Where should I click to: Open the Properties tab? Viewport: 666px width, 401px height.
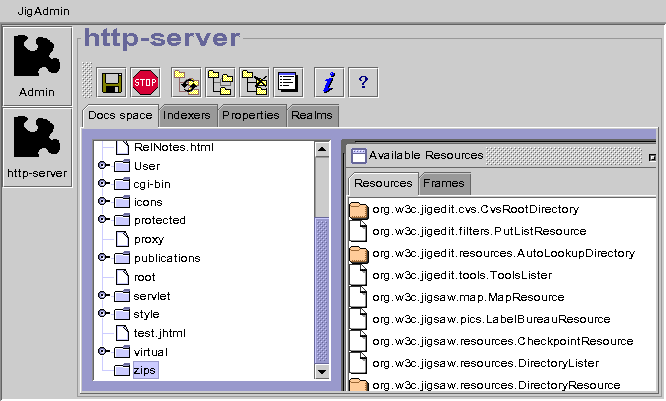tap(251, 115)
